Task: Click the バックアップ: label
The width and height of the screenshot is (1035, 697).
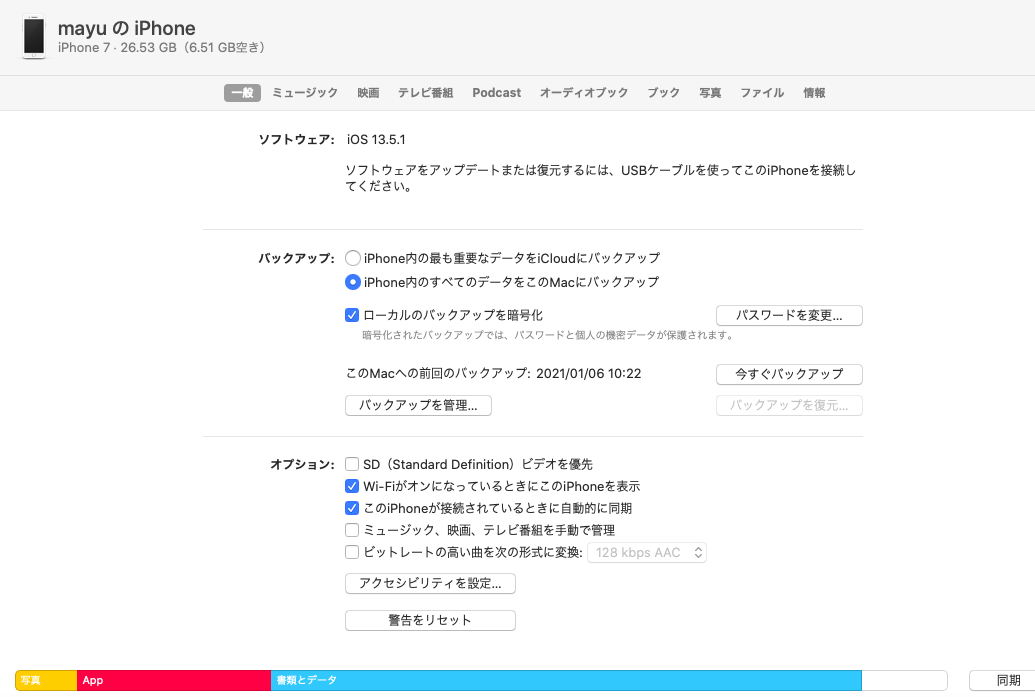Action: tap(296, 259)
